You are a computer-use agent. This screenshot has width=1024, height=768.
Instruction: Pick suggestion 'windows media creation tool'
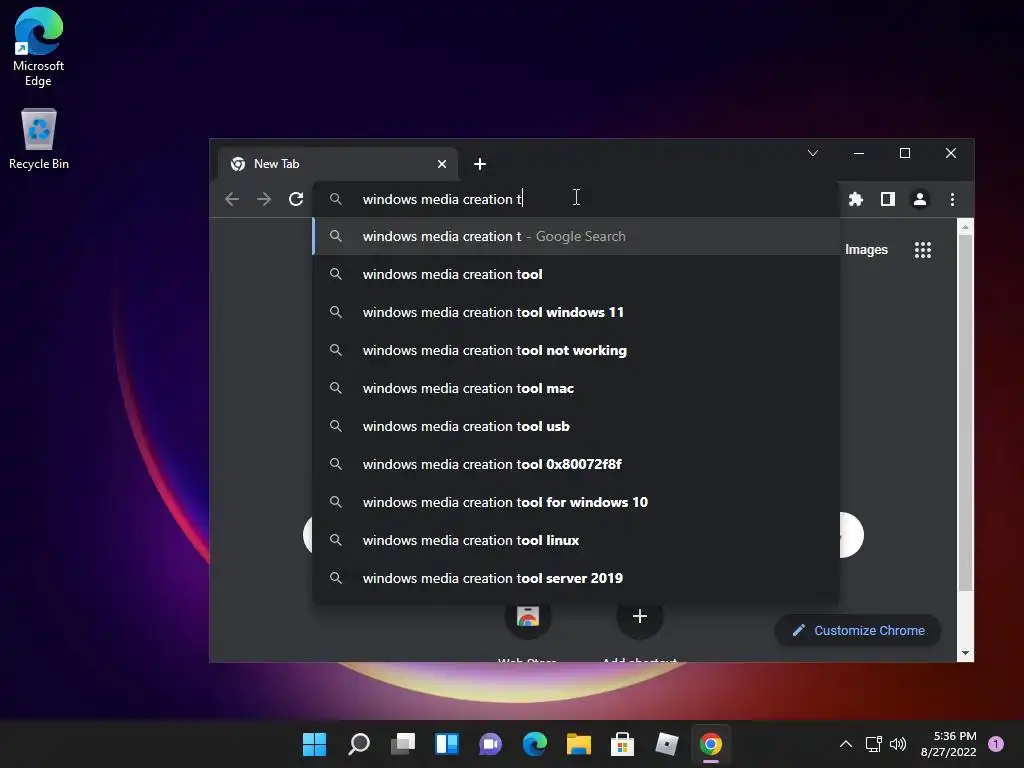click(x=576, y=274)
